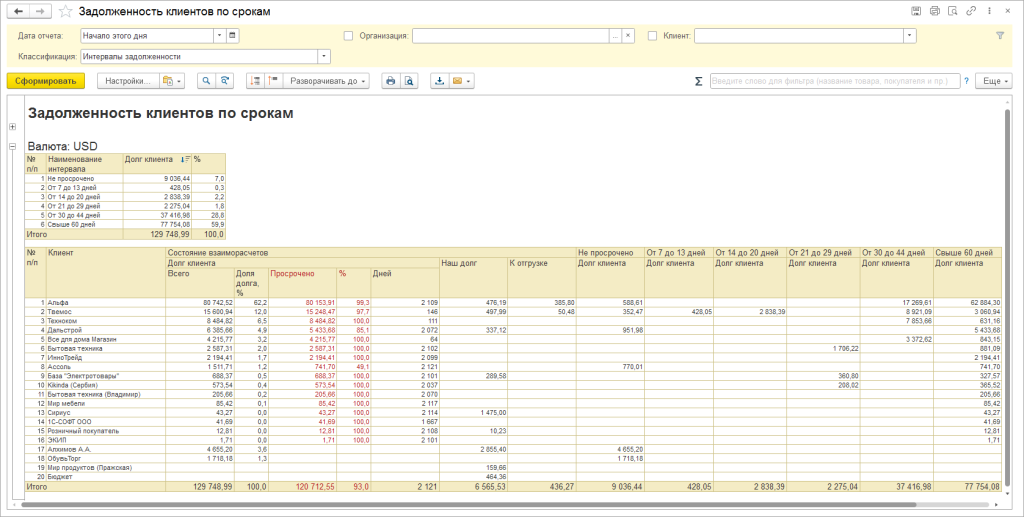Select the value 1 475,00 in Сириус row
Screen dimensions: 1024x517
[x=473, y=413]
